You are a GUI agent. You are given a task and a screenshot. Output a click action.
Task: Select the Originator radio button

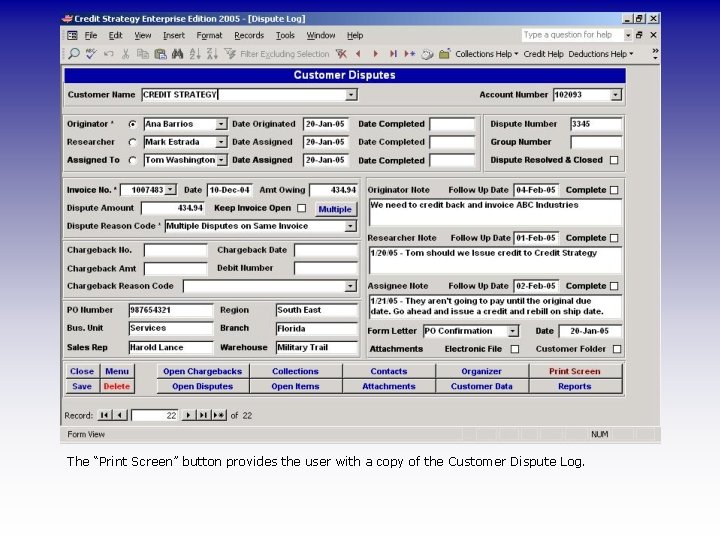point(133,124)
